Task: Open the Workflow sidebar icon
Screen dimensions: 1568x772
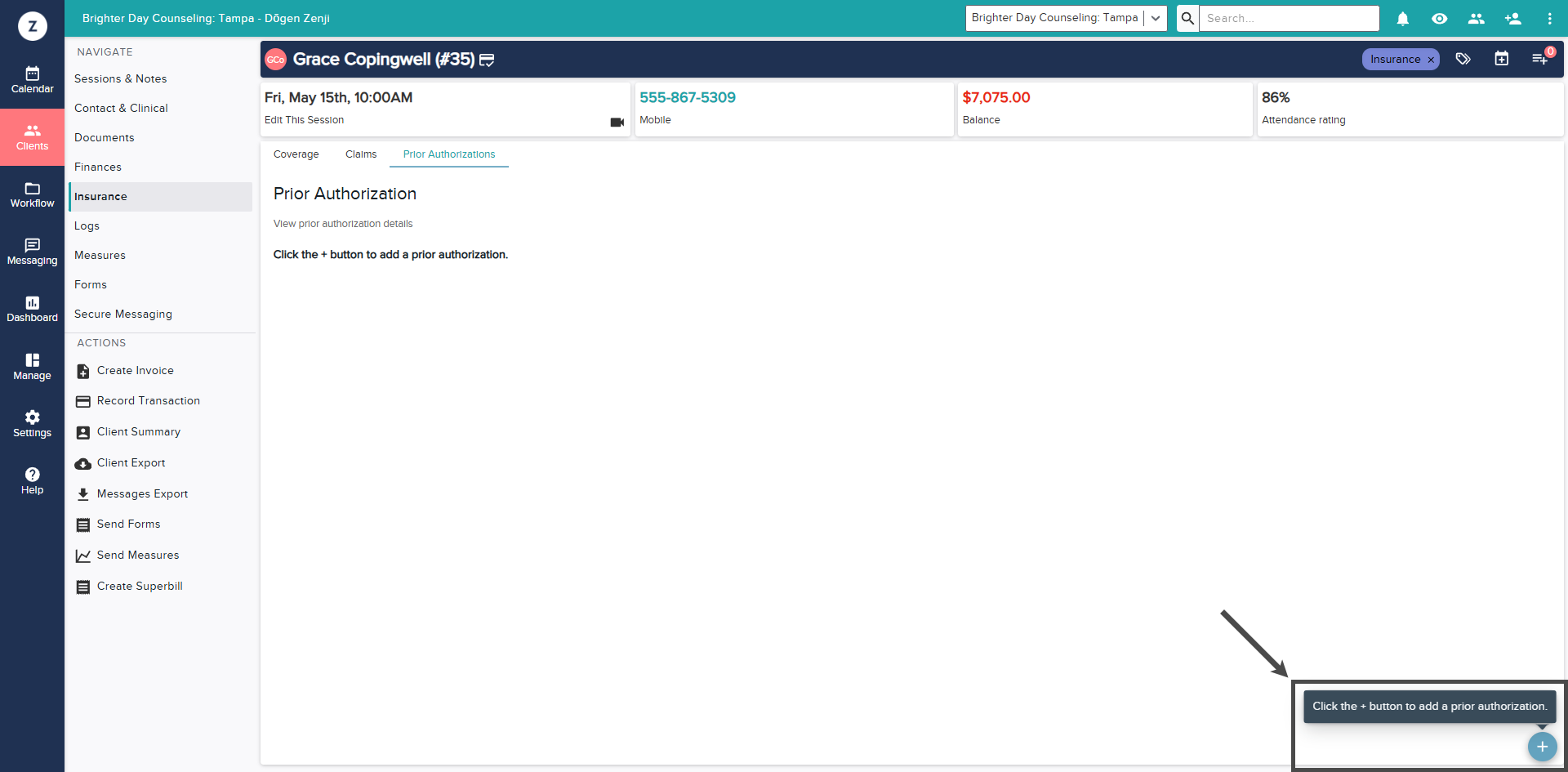Action: (33, 194)
